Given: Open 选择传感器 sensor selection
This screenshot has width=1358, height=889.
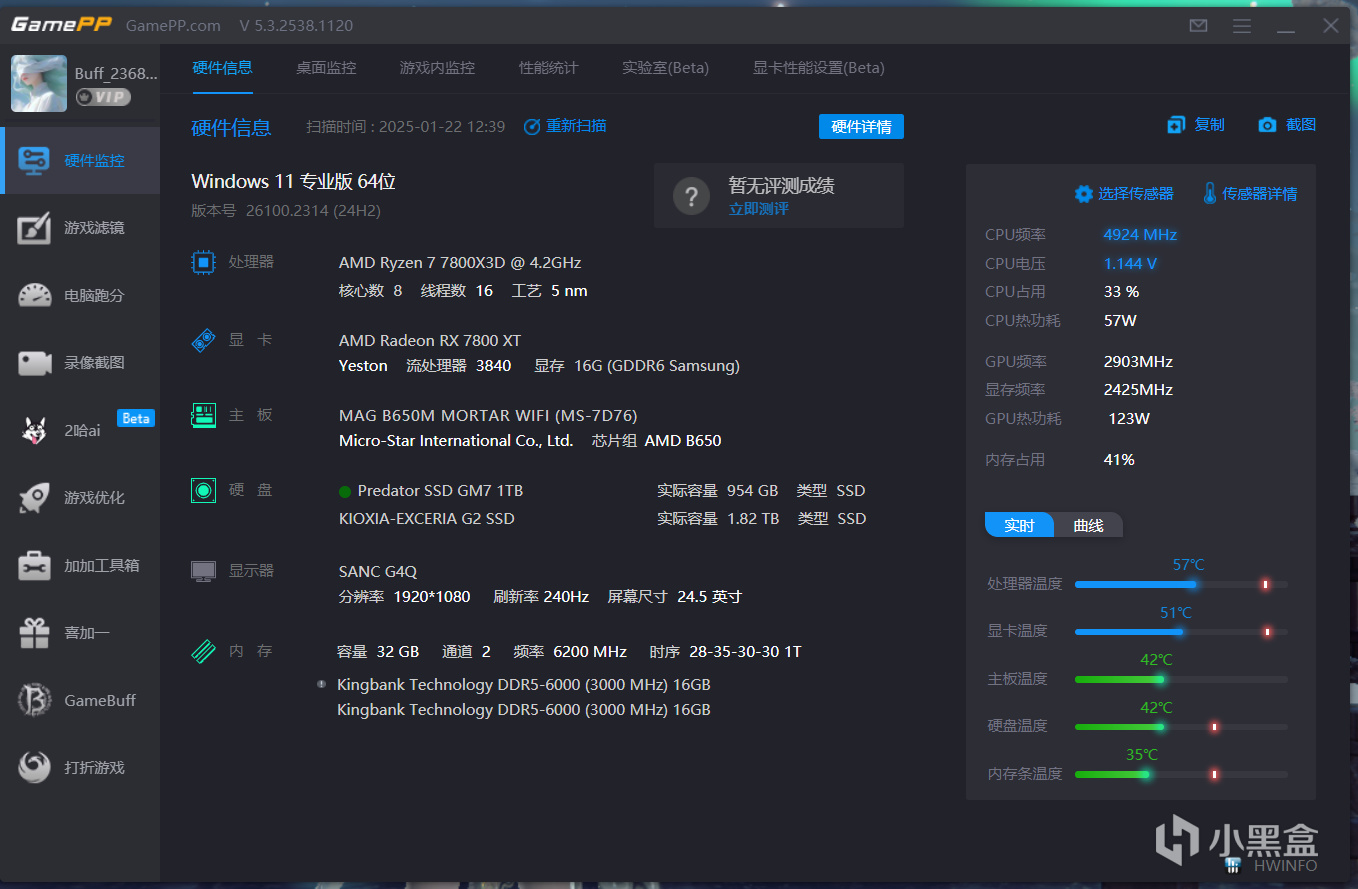Looking at the screenshot, I should click(x=1124, y=194).
